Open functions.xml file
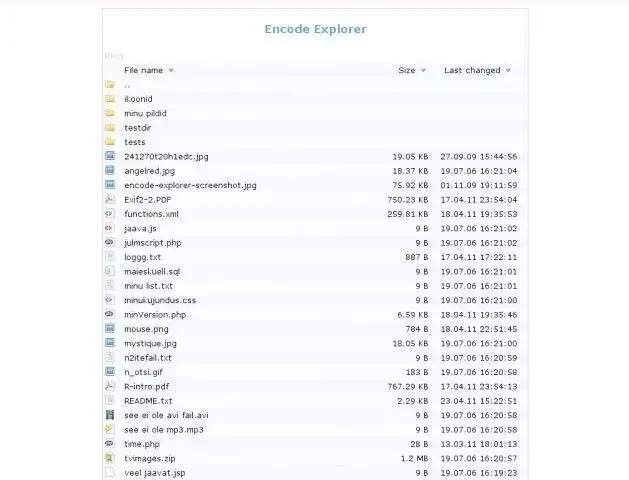This screenshot has height=480, width=629. 151,214
